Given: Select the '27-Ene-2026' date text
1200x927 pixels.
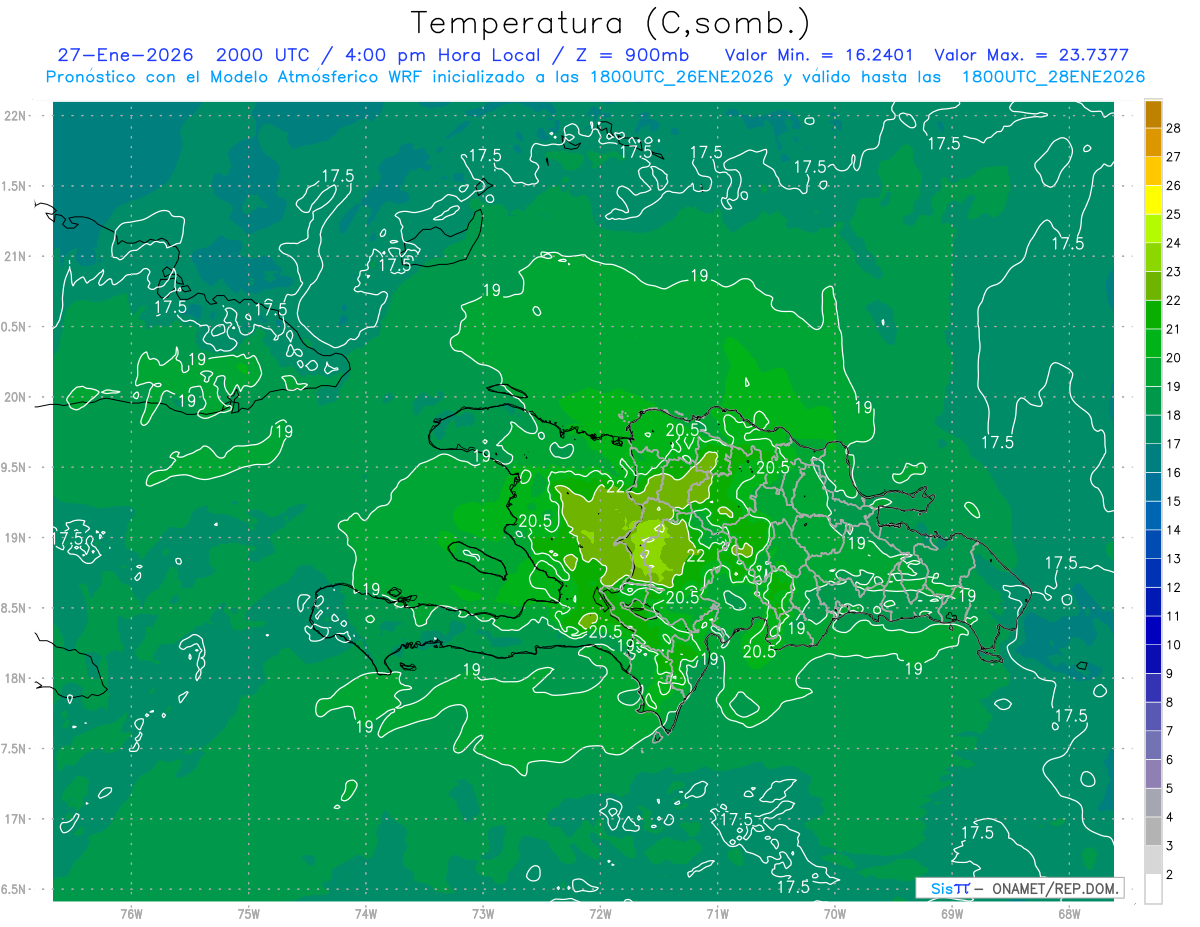Looking at the screenshot, I should [125, 55].
